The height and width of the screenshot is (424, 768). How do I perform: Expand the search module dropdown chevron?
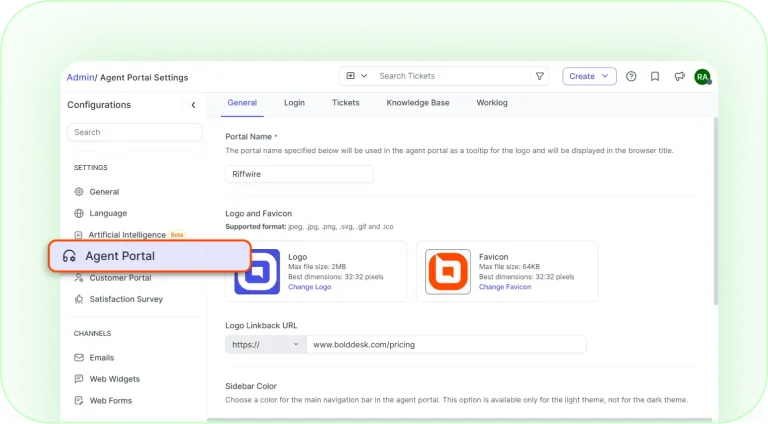coord(364,76)
